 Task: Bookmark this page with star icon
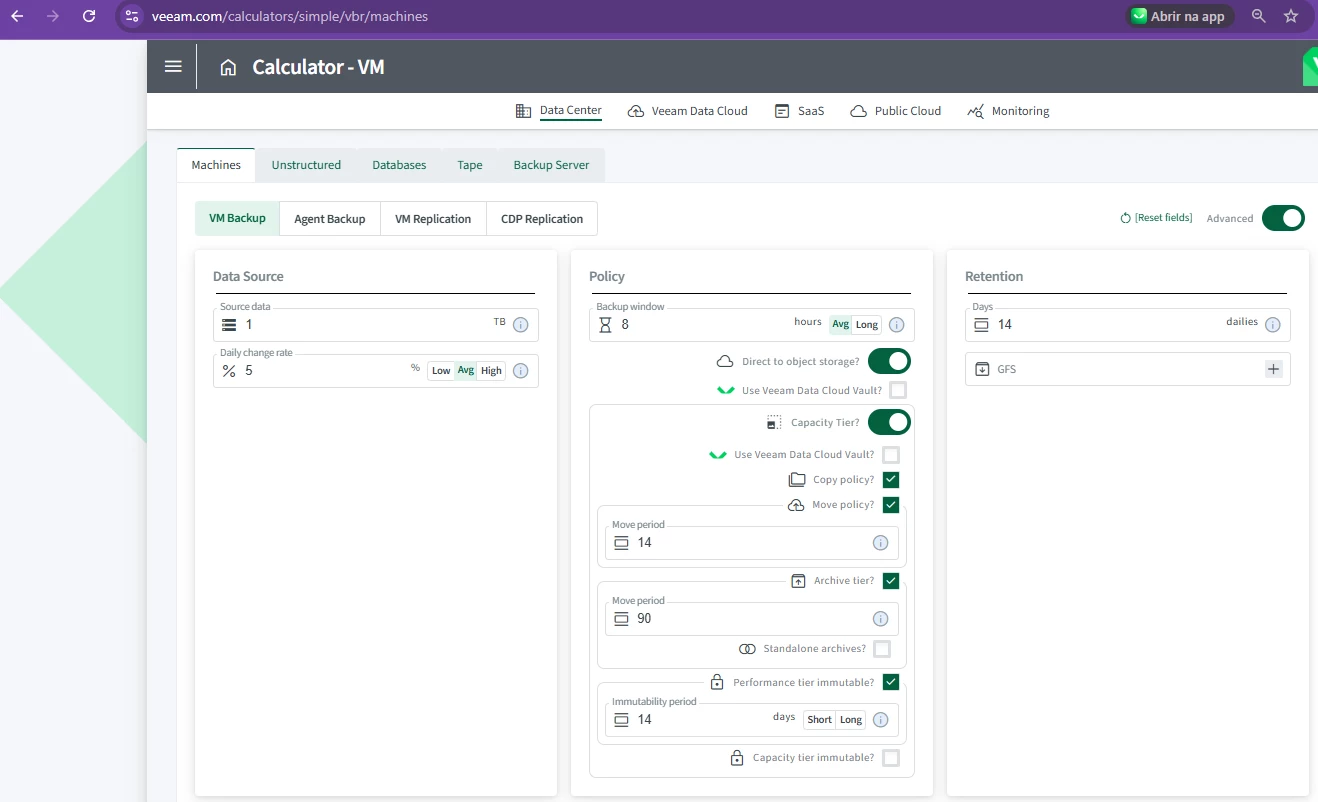coord(1291,16)
